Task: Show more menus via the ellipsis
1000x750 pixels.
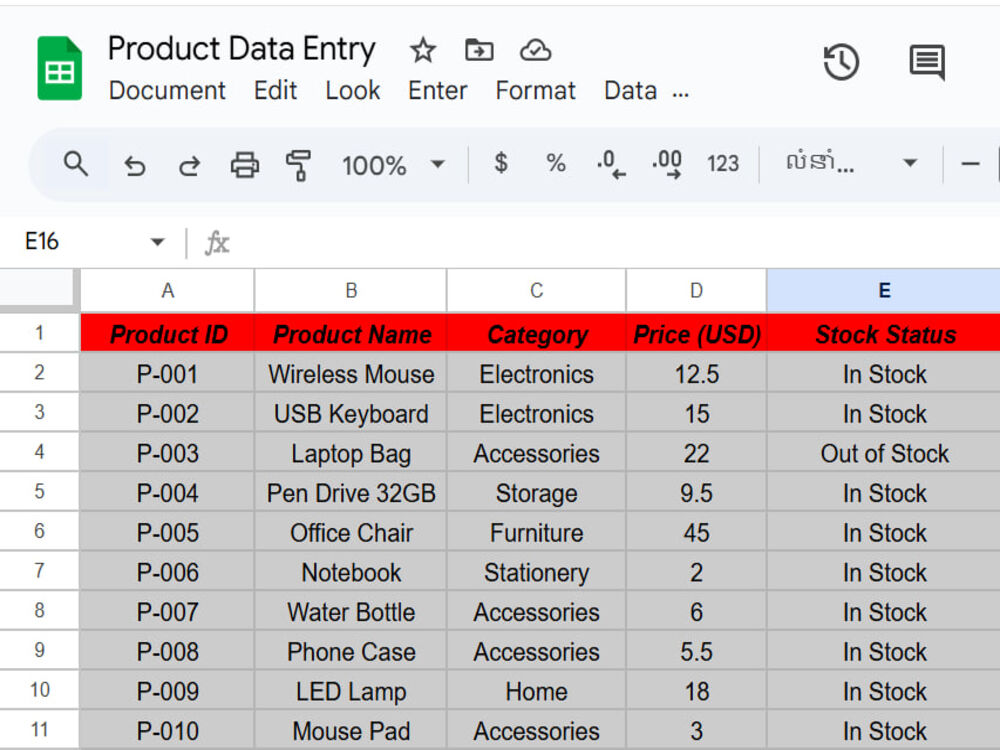Action: (680, 92)
